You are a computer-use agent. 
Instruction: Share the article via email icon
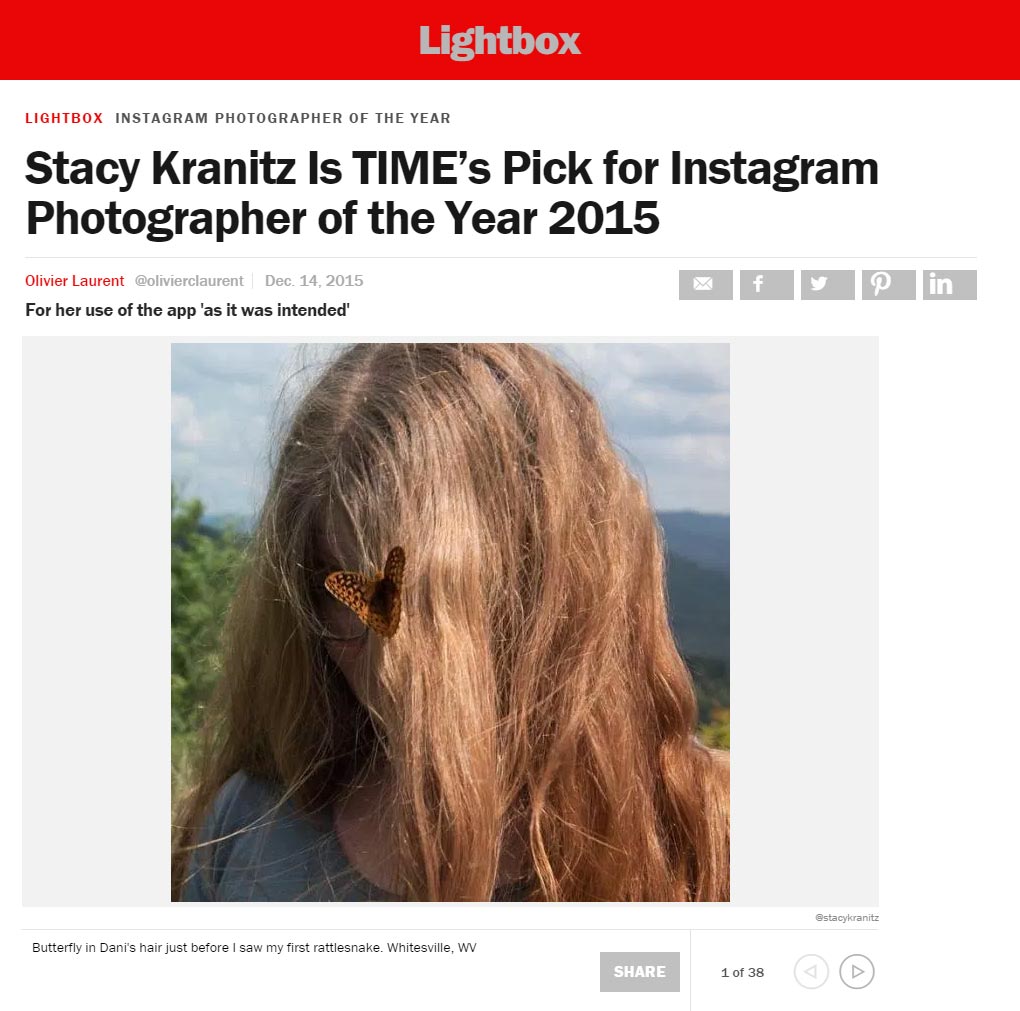705,284
